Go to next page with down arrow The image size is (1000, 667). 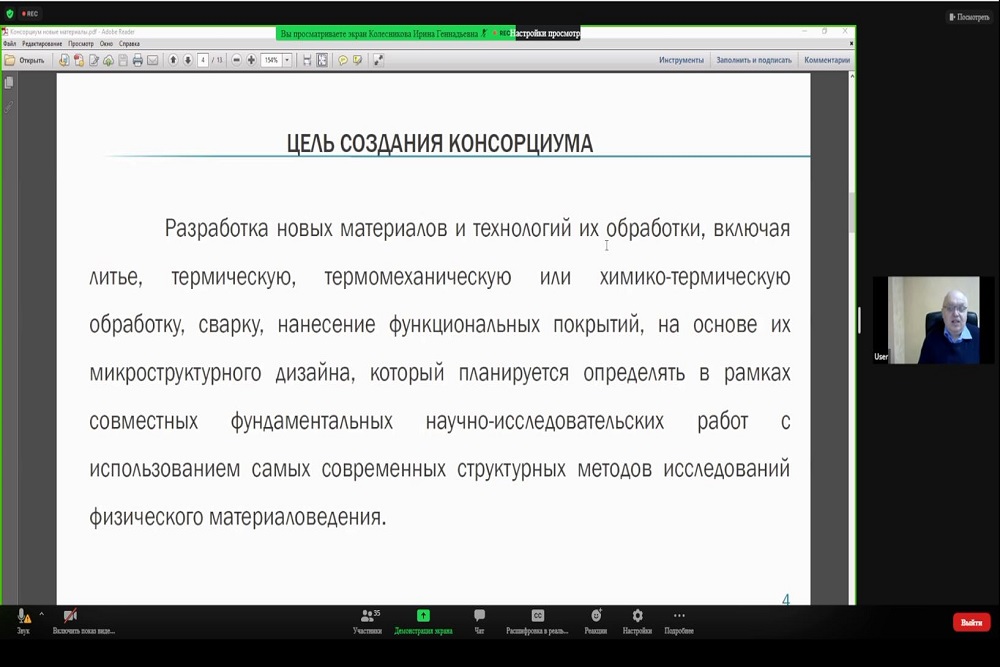tap(187, 60)
